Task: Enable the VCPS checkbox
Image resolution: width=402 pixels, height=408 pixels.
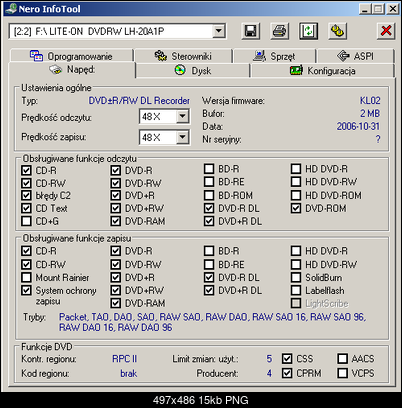Action: [x=342, y=373]
